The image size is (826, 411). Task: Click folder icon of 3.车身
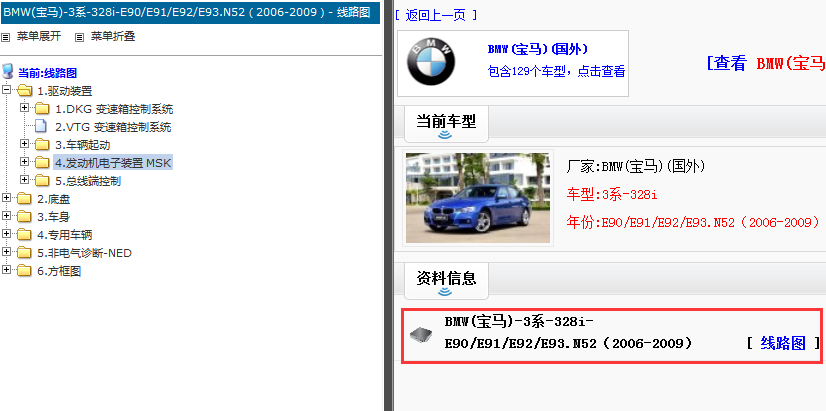click(x=24, y=217)
